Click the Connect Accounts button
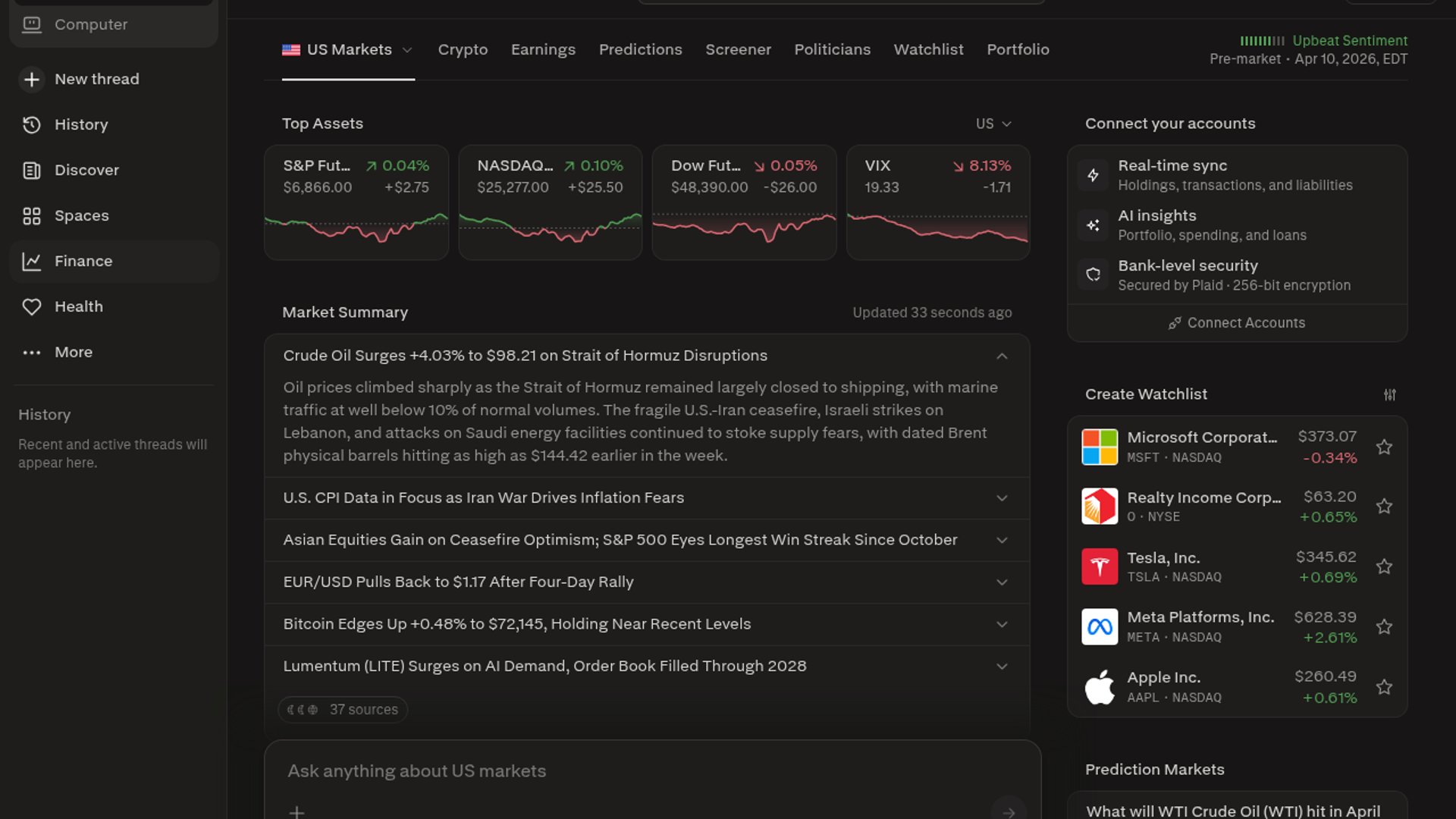1456x819 pixels. coord(1237,323)
